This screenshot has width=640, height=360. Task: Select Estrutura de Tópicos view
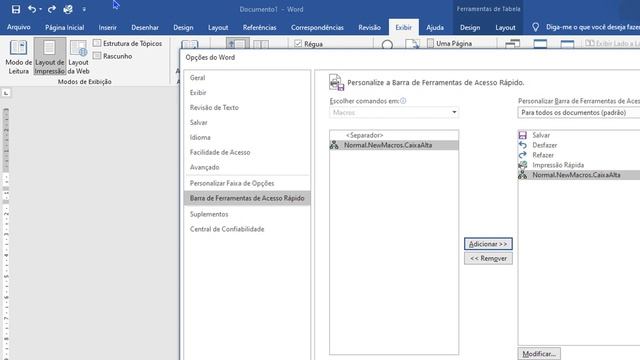coord(127,43)
